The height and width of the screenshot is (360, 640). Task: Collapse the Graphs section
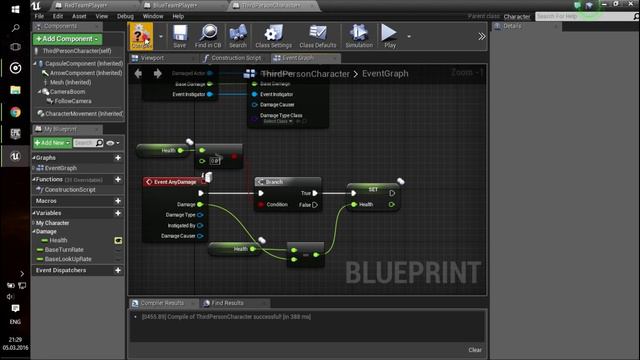click(x=34, y=158)
